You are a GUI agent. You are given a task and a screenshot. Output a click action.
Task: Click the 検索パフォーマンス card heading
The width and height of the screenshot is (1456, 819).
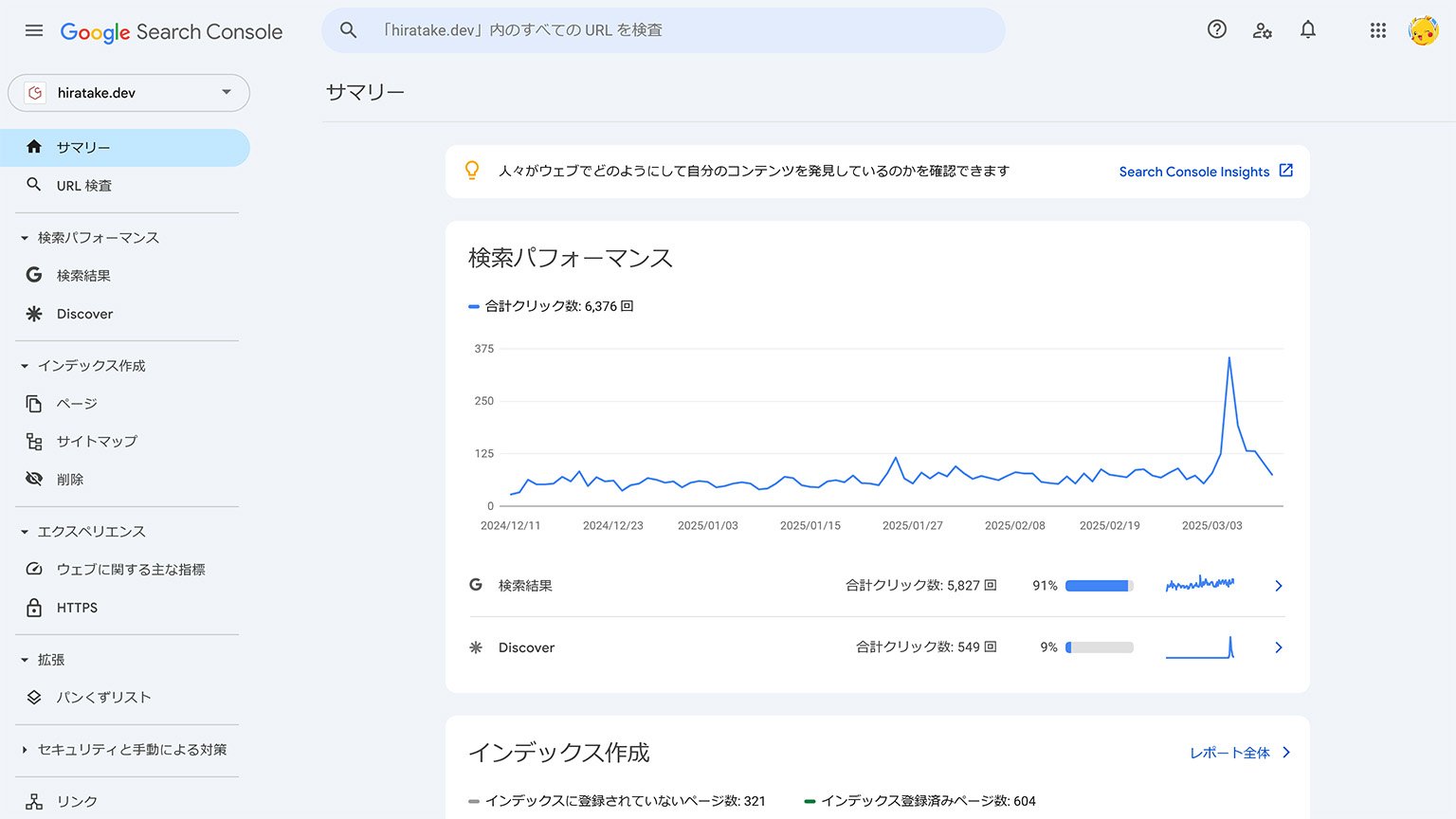[571, 258]
